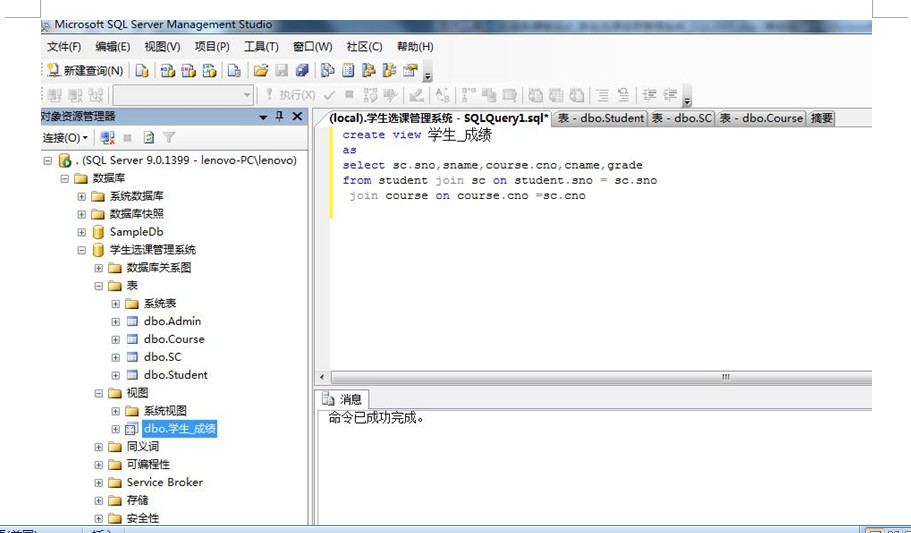This screenshot has width=911, height=533.
Task: Open the Tools (工具) menu
Action: click(x=261, y=46)
